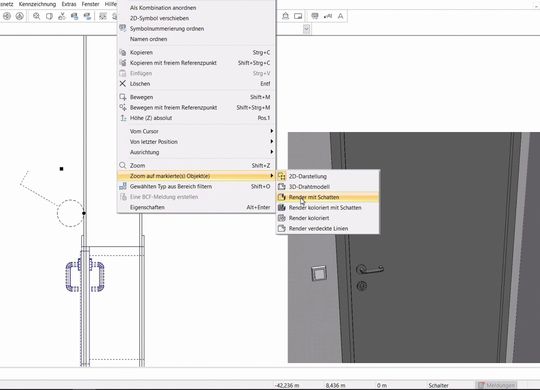Click the Render koloriert icon in submenu
This screenshot has height=390, width=540.
pos(282,218)
